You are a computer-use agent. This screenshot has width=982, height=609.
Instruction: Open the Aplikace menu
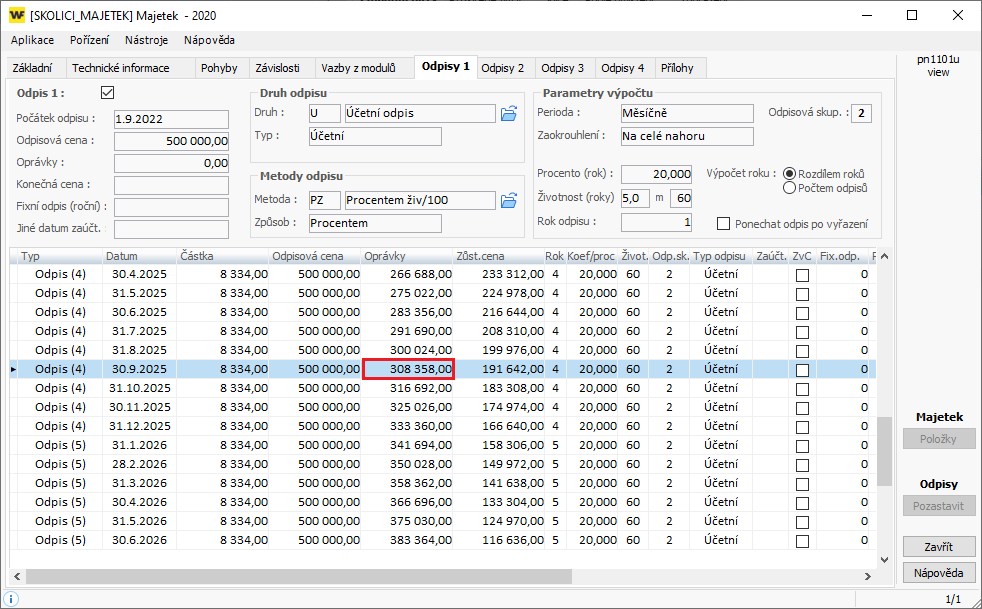point(32,40)
